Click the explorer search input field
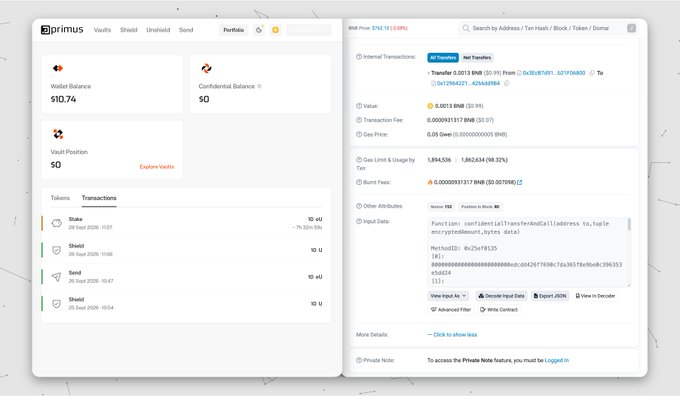The width and height of the screenshot is (680, 396). coord(548,28)
